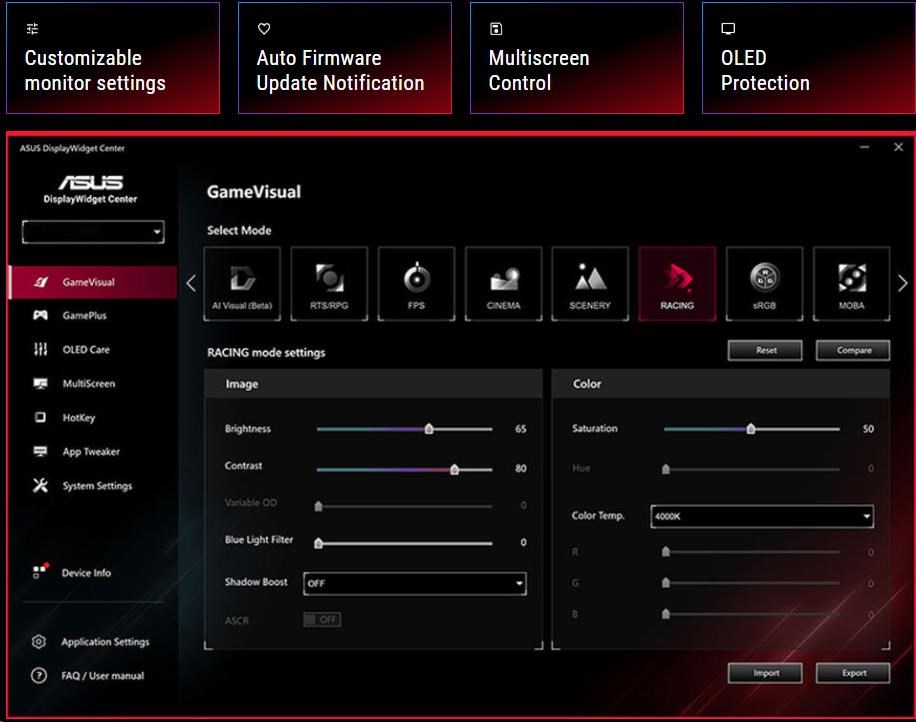Select the AI Visual (Beta) mode
The height and width of the screenshot is (722, 916).
pyautogui.click(x=244, y=283)
